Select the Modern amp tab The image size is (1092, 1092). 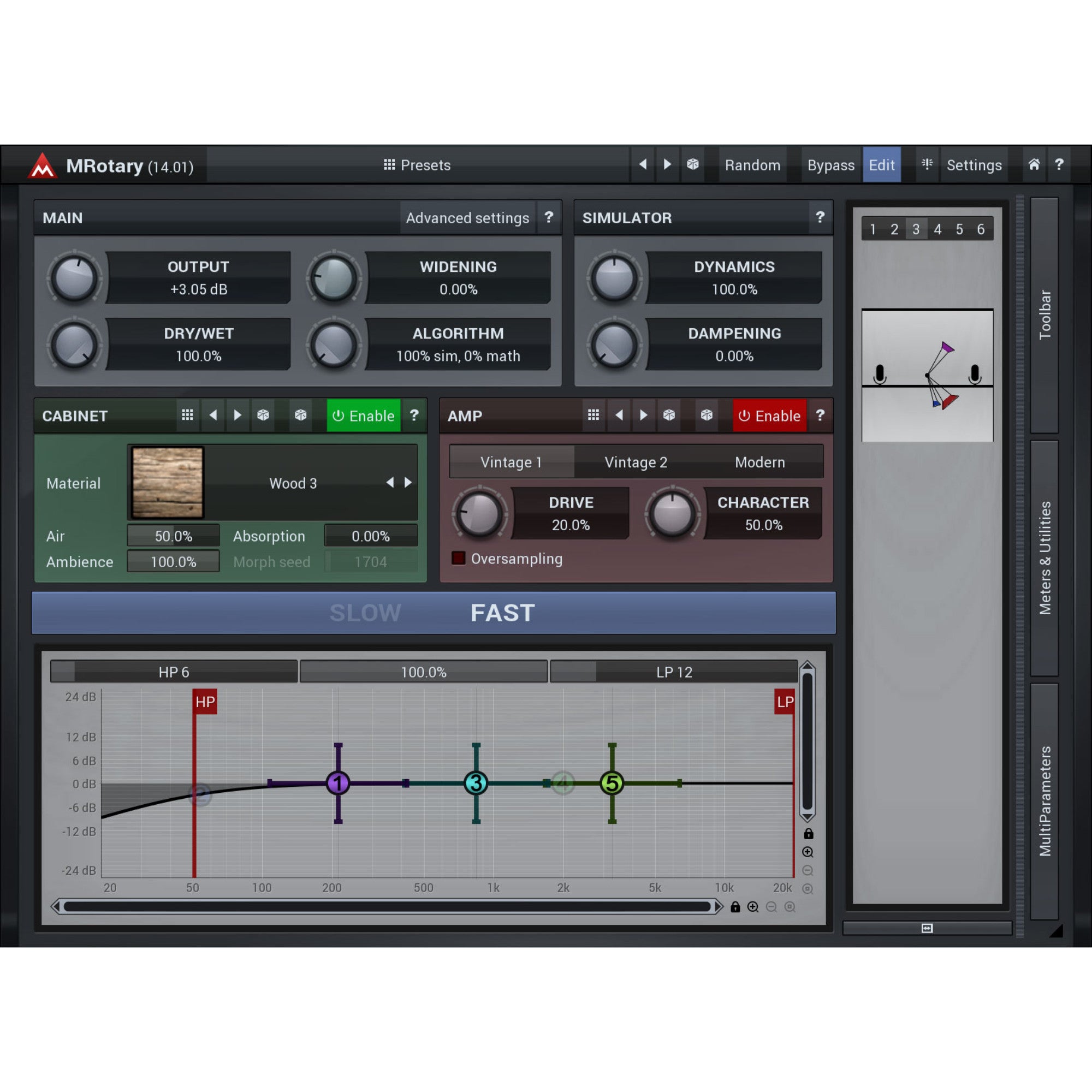[759, 462]
